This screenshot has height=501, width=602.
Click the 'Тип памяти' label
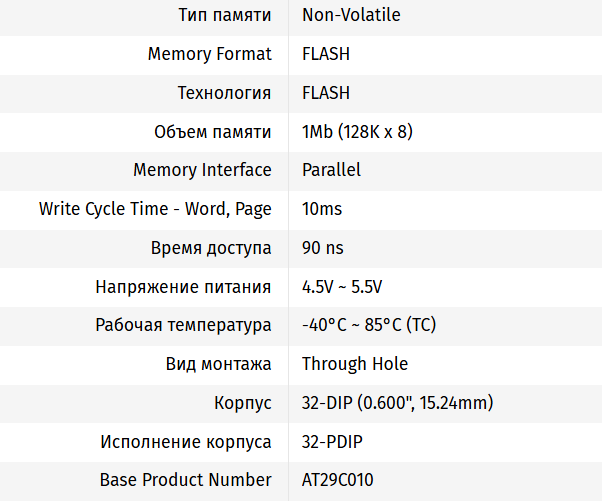224,15
